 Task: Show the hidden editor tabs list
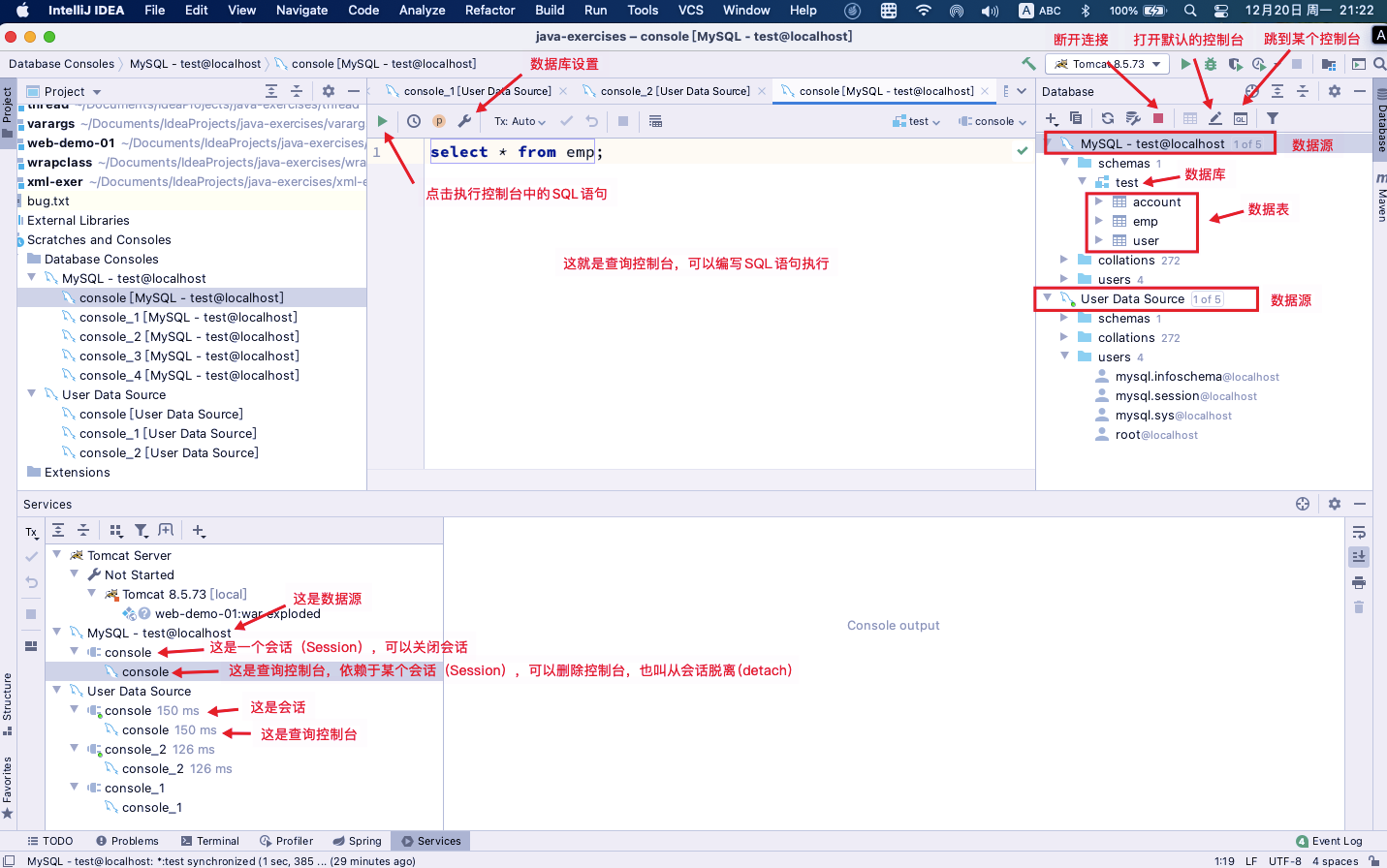click(1022, 91)
